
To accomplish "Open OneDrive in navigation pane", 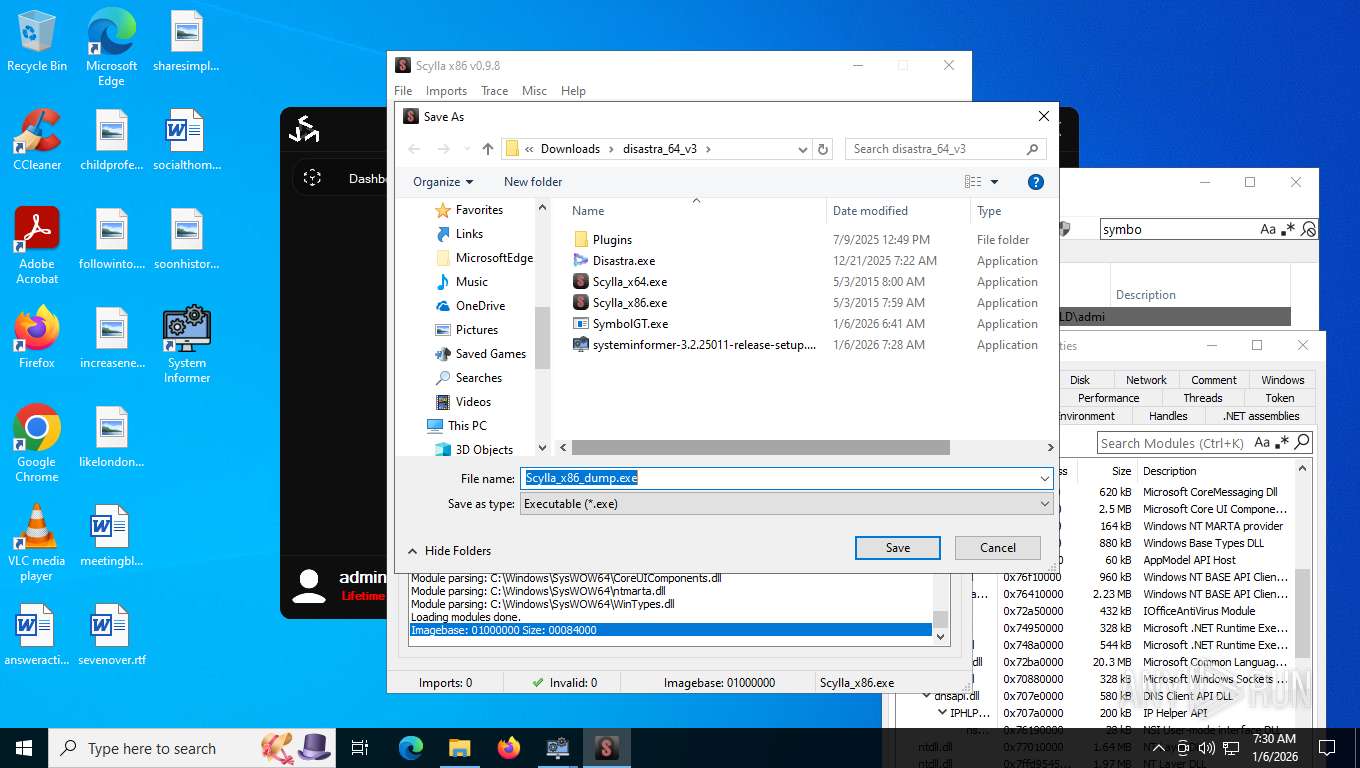I will click(480, 306).
